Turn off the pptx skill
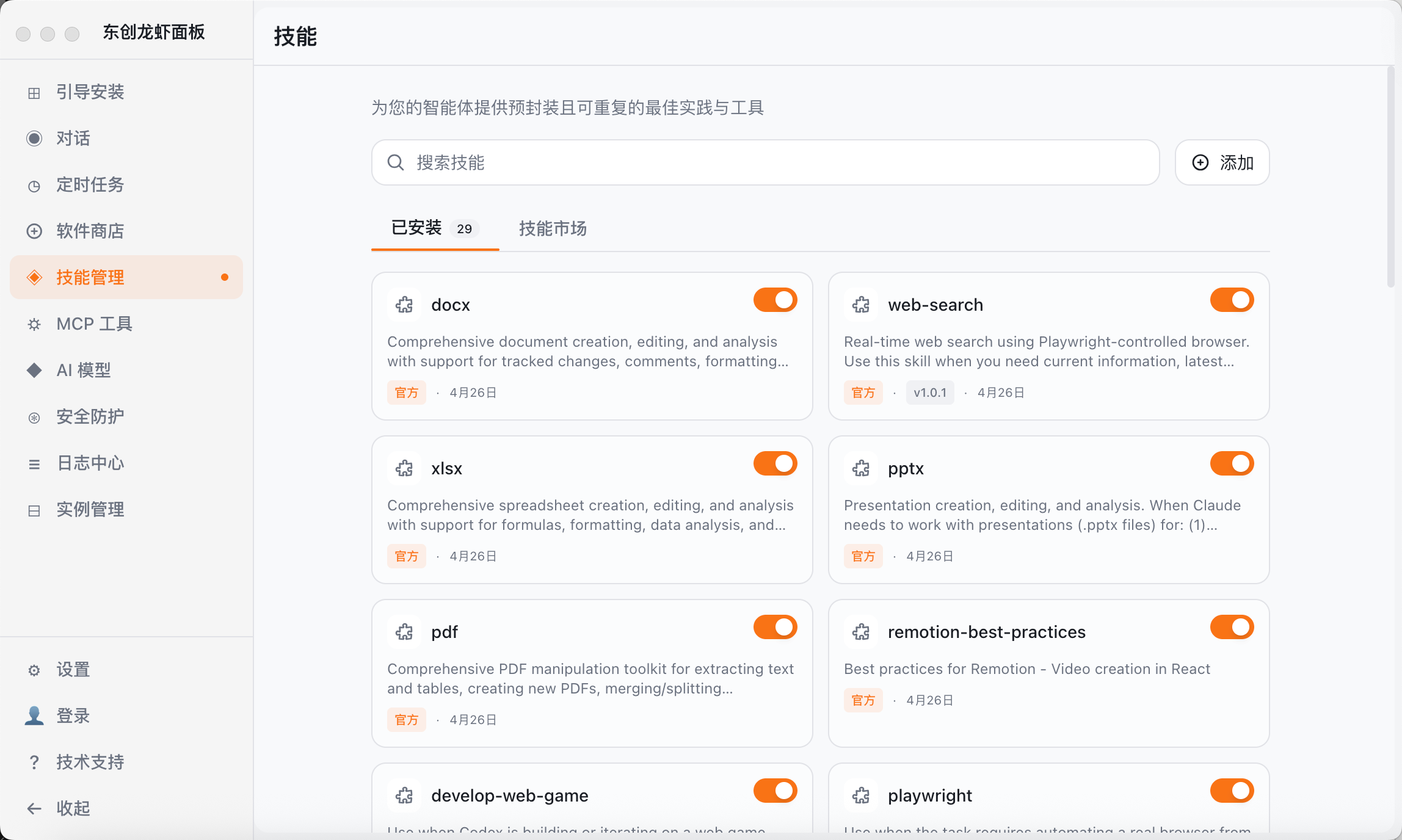Image resolution: width=1402 pixels, height=840 pixels. [1232, 463]
